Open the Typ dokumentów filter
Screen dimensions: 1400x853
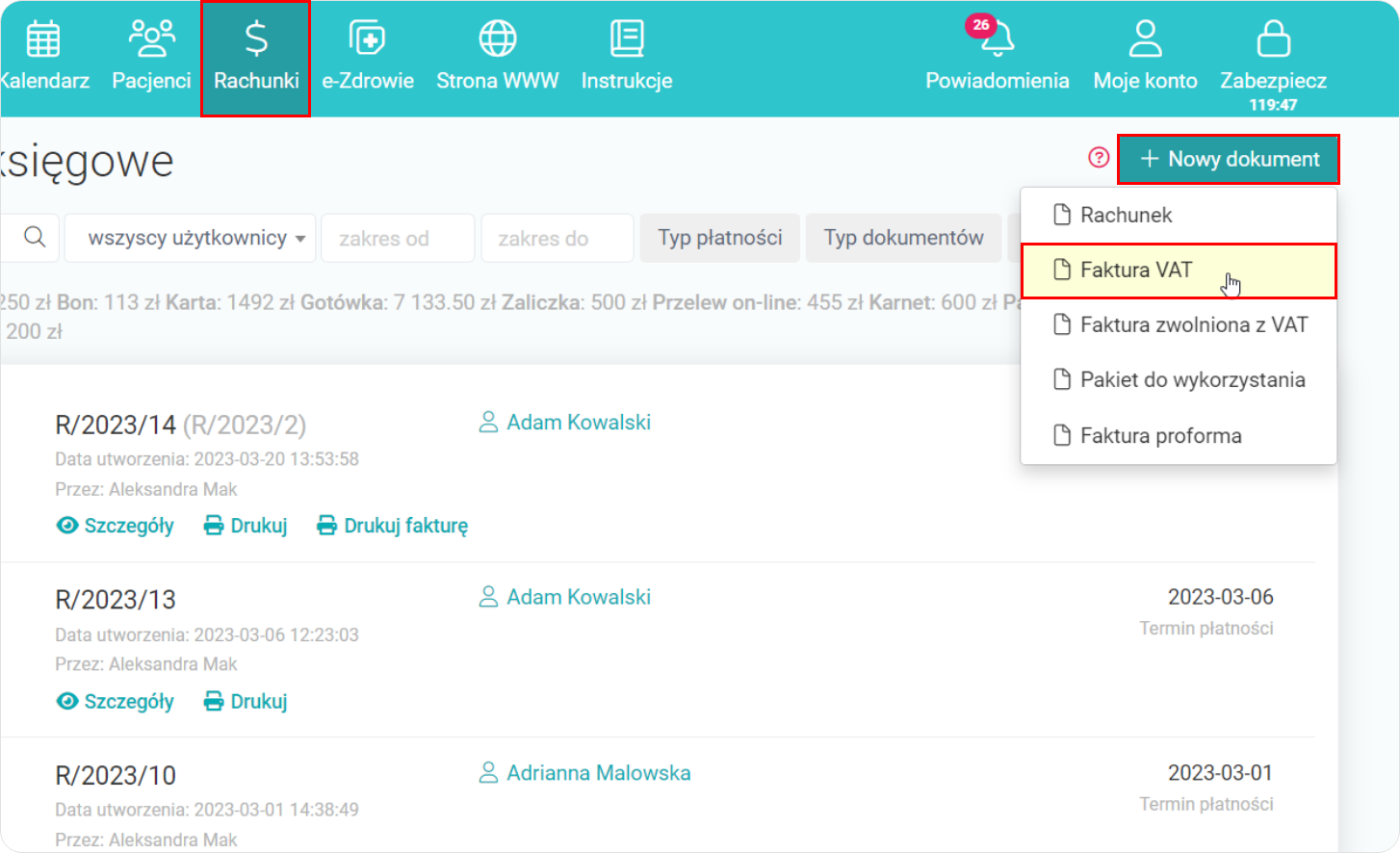(903, 238)
